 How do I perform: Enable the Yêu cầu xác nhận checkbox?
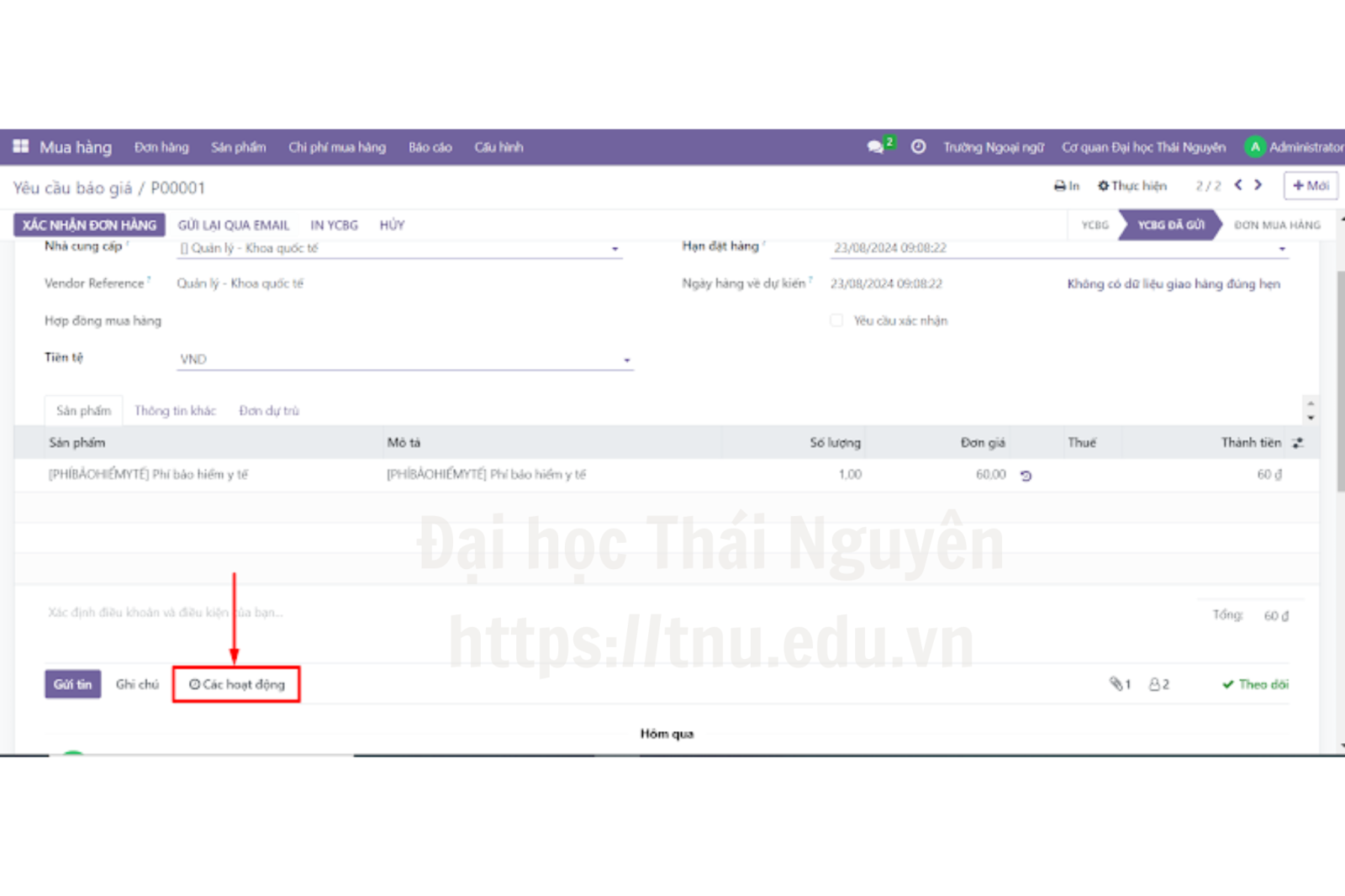click(836, 320)
